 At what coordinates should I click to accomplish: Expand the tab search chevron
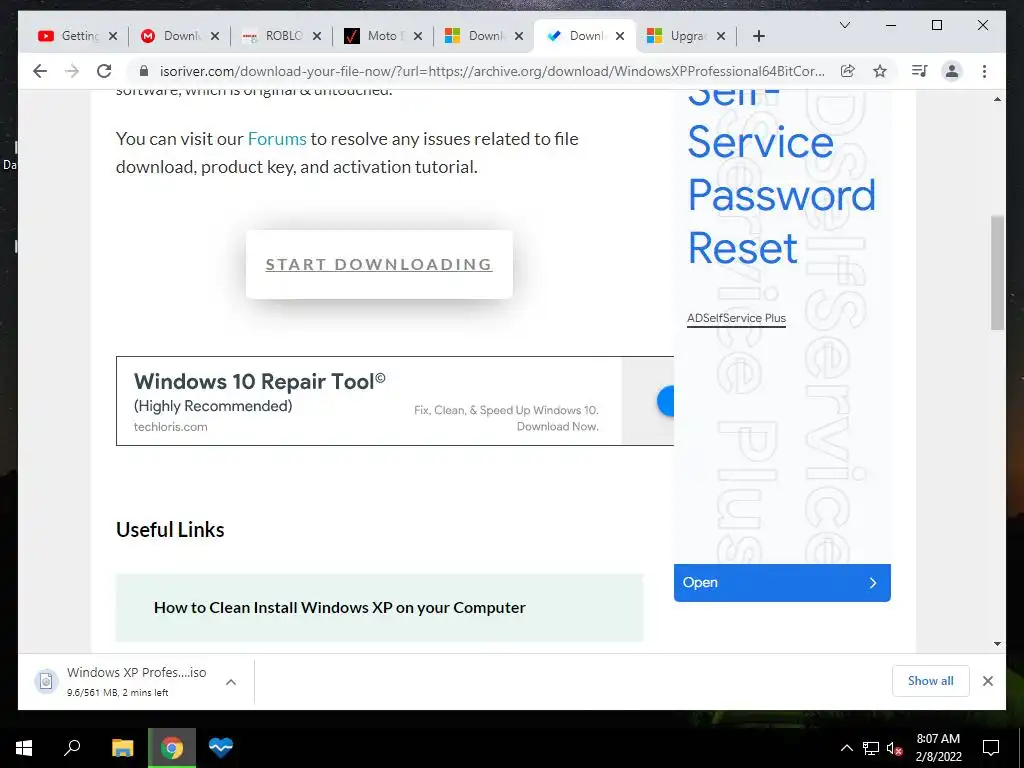[844, 25]
